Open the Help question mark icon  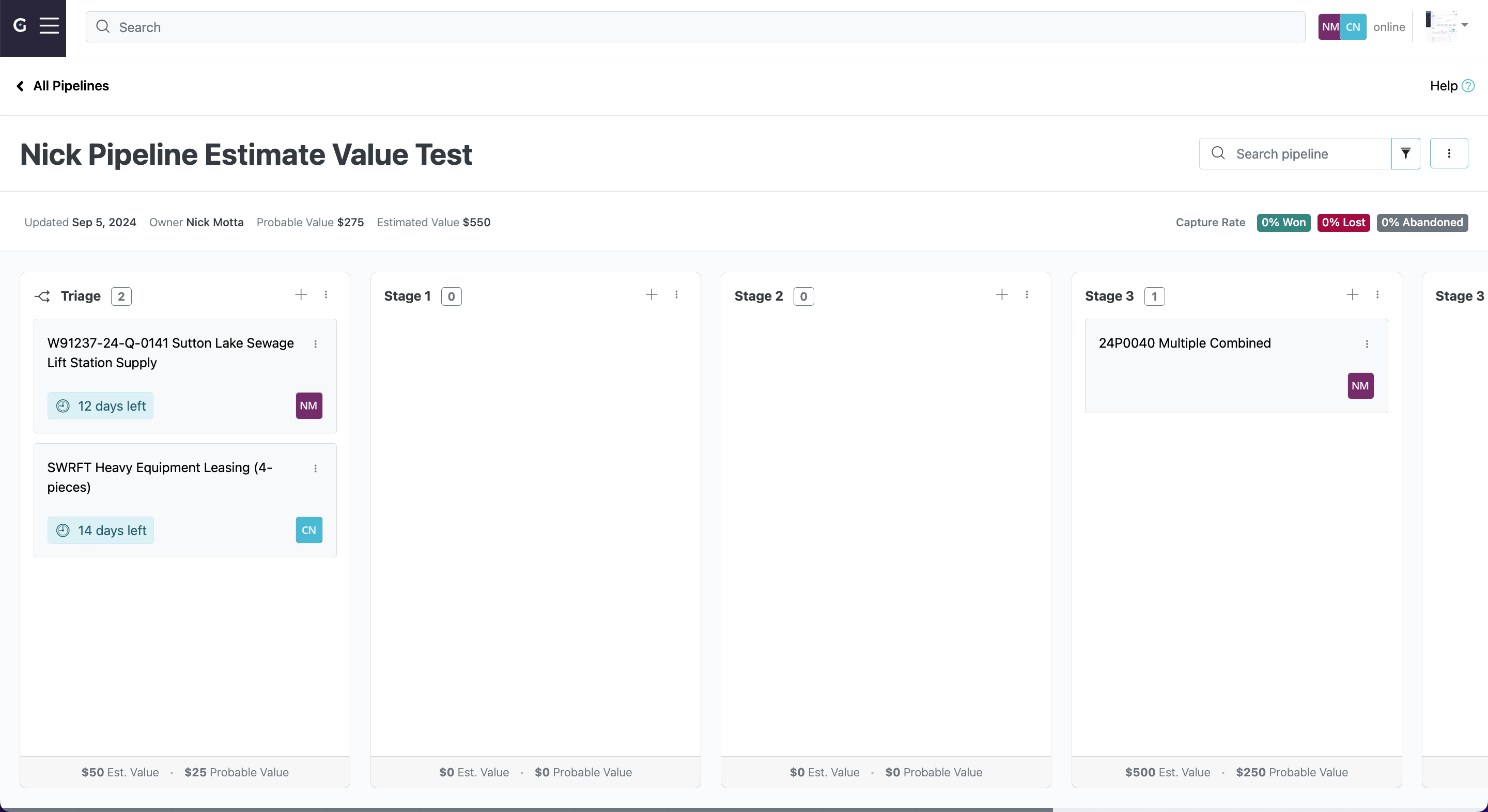1468,86
